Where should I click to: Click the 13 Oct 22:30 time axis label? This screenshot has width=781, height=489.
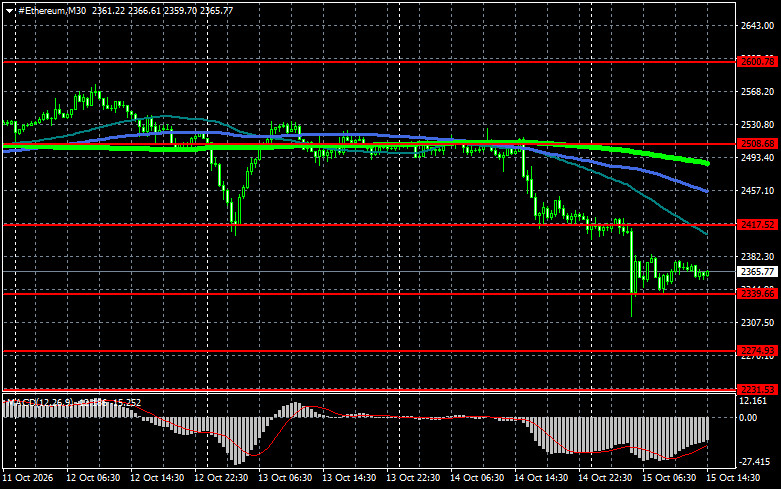pyautogui.click(x=413, y=478)
